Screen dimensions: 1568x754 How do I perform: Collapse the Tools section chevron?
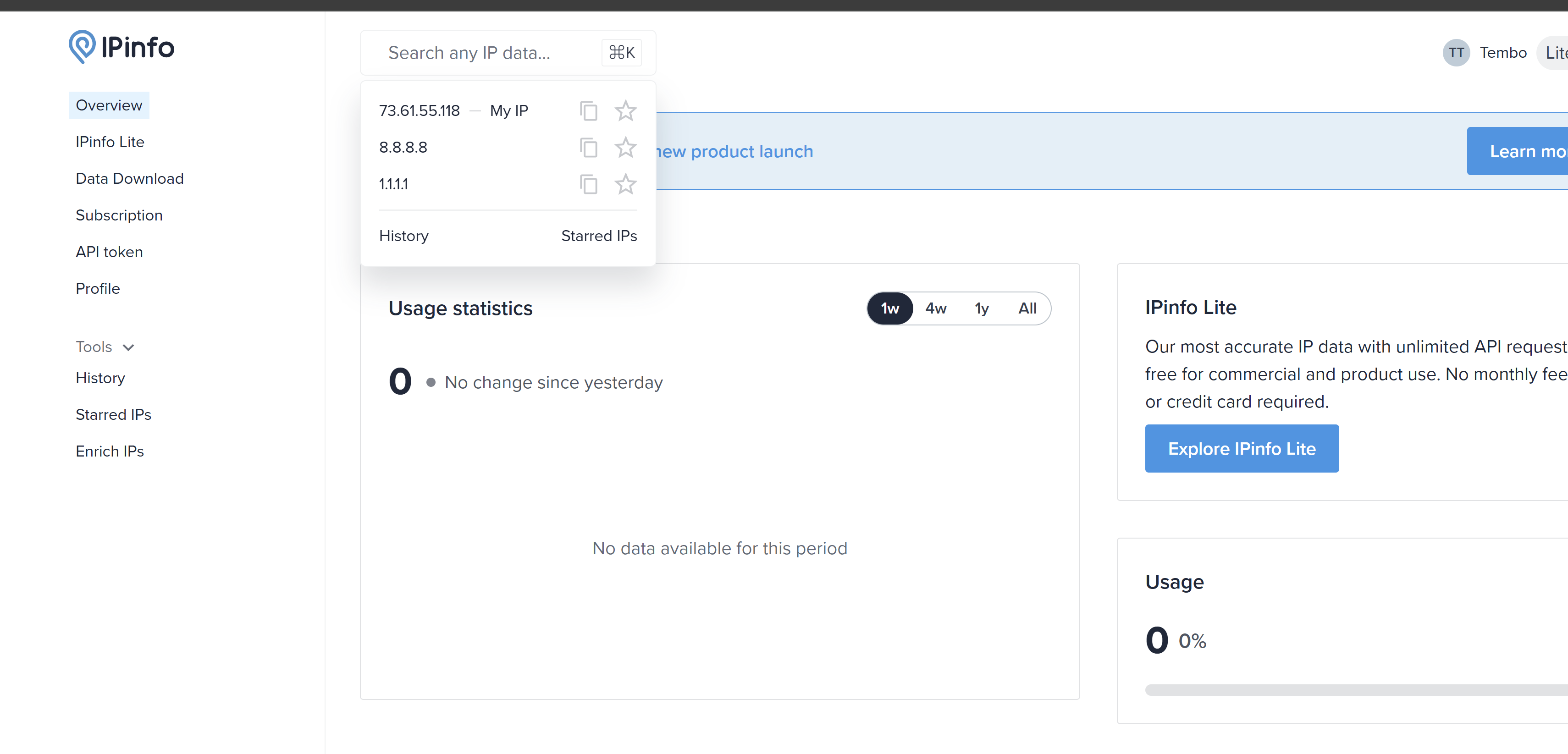pyautogui.click(x=128, y=347)
